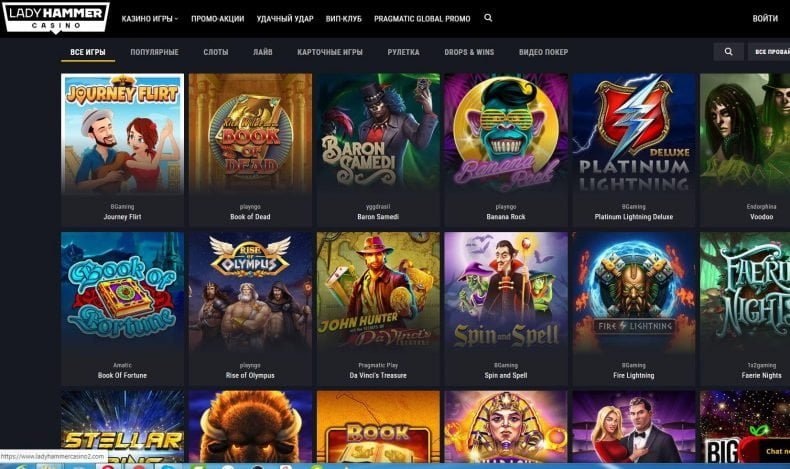Open the search icon in top navigation
The width and height of the screenshot is (790, 469).
[488, 18]
